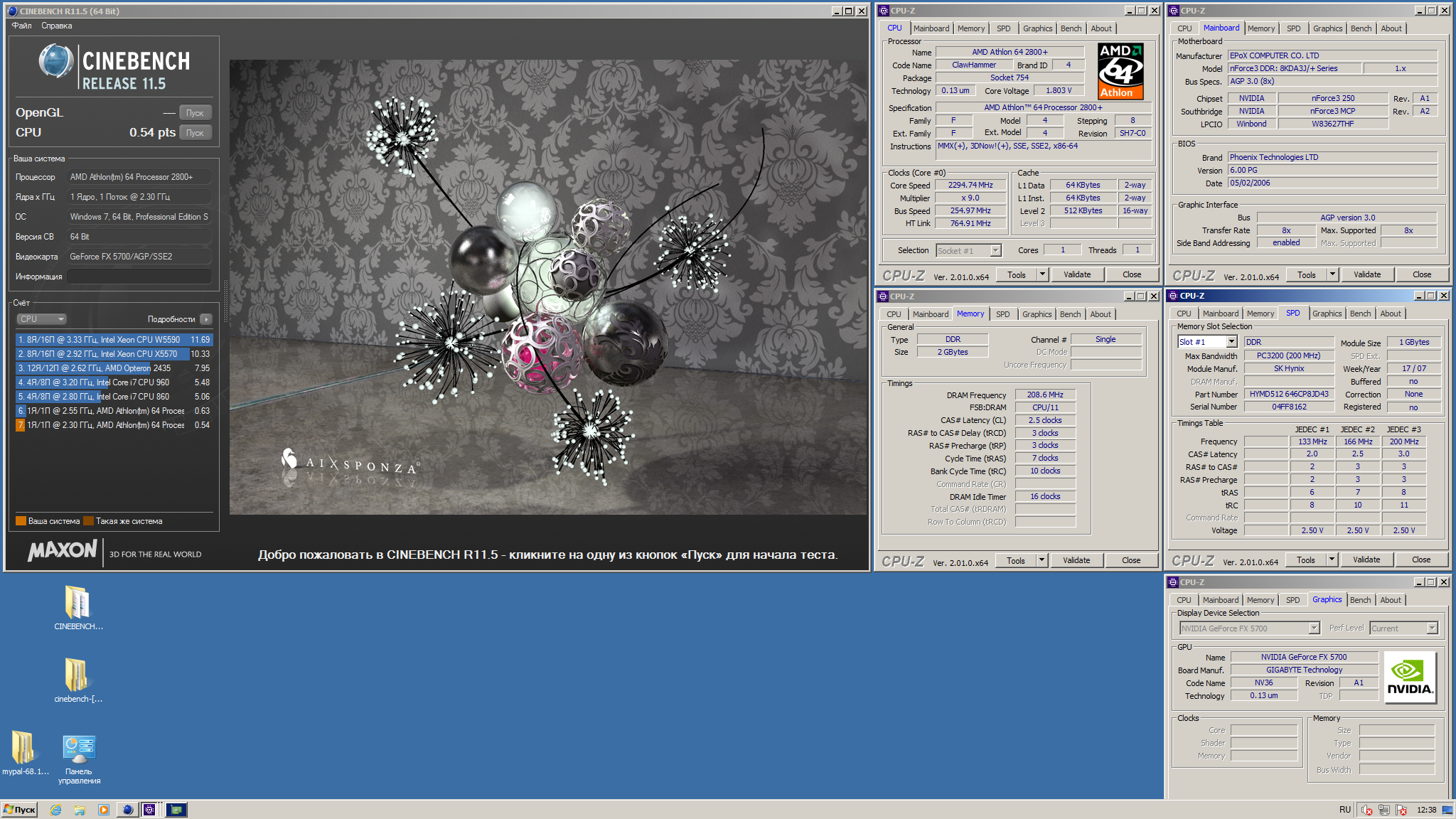Click the muted volume tray icon

pos(1366,810)
